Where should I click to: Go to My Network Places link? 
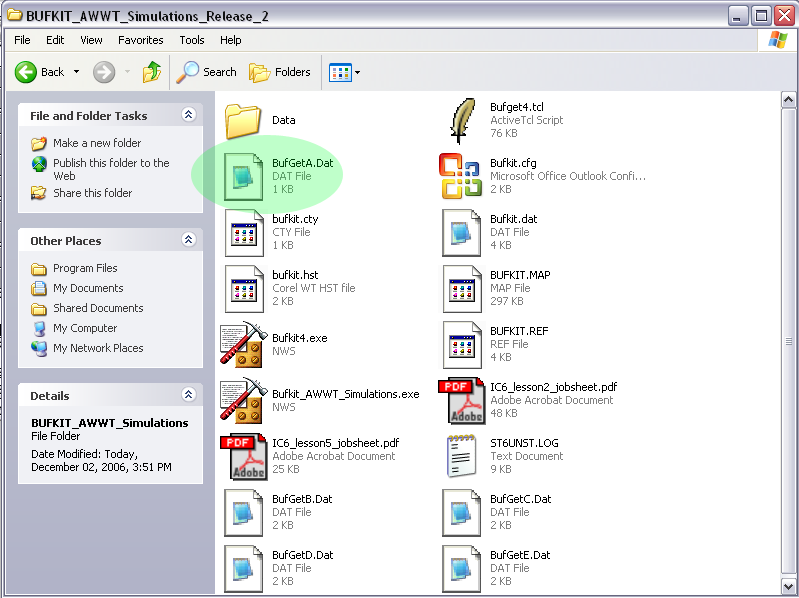tap(98, 348)
